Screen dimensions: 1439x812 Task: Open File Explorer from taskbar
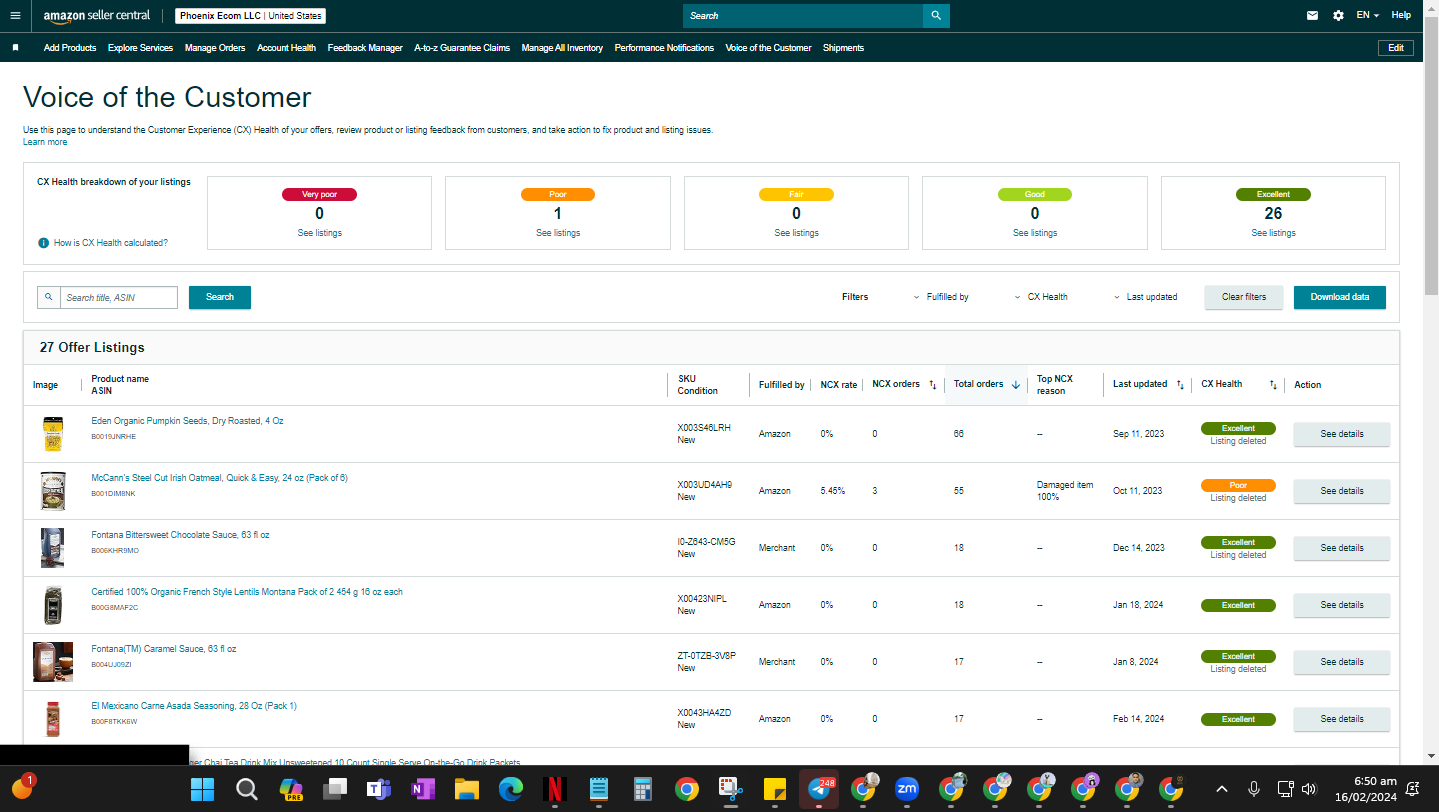(x=467, y=789)
